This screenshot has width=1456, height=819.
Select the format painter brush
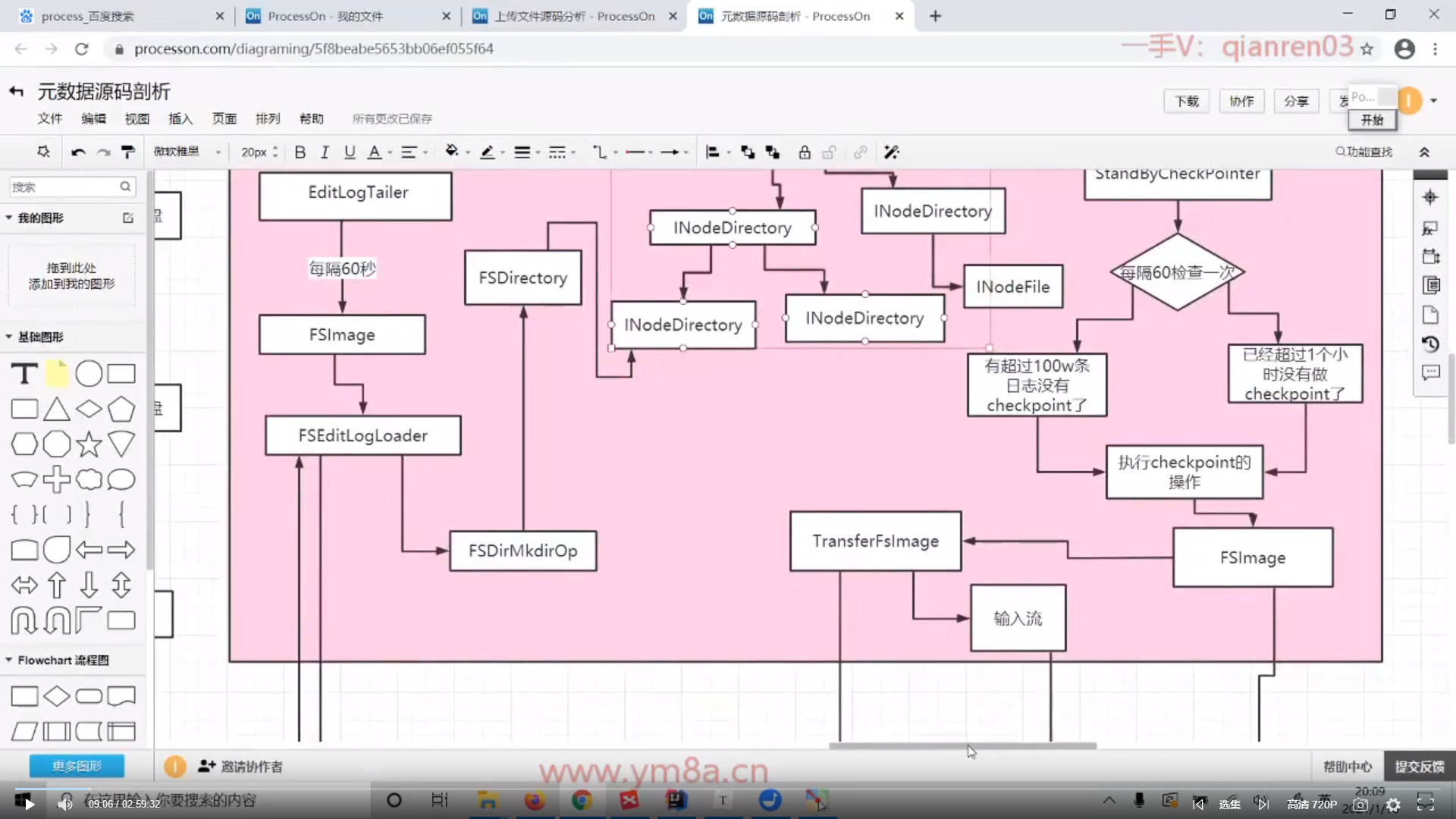coord(128,152)
